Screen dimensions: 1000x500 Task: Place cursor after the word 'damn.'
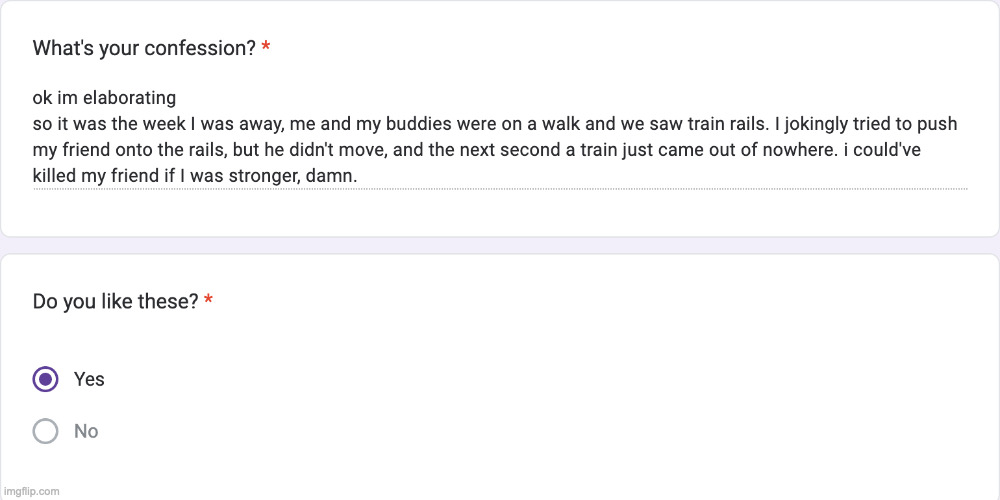pyautogui.click(x=358, y=176)
